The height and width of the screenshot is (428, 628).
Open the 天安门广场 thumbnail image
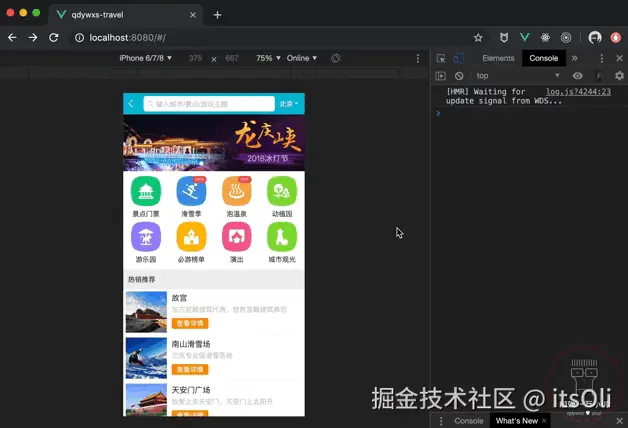[146, 400]
